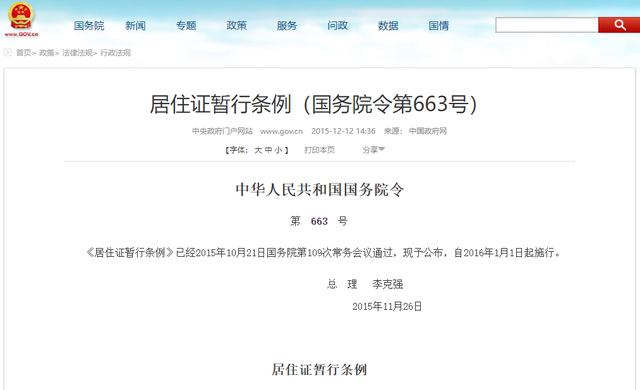Click the 中国政府网 source name
Image resolution: width=640 pixels, height=390 pixels.
[x=428, y=131]
